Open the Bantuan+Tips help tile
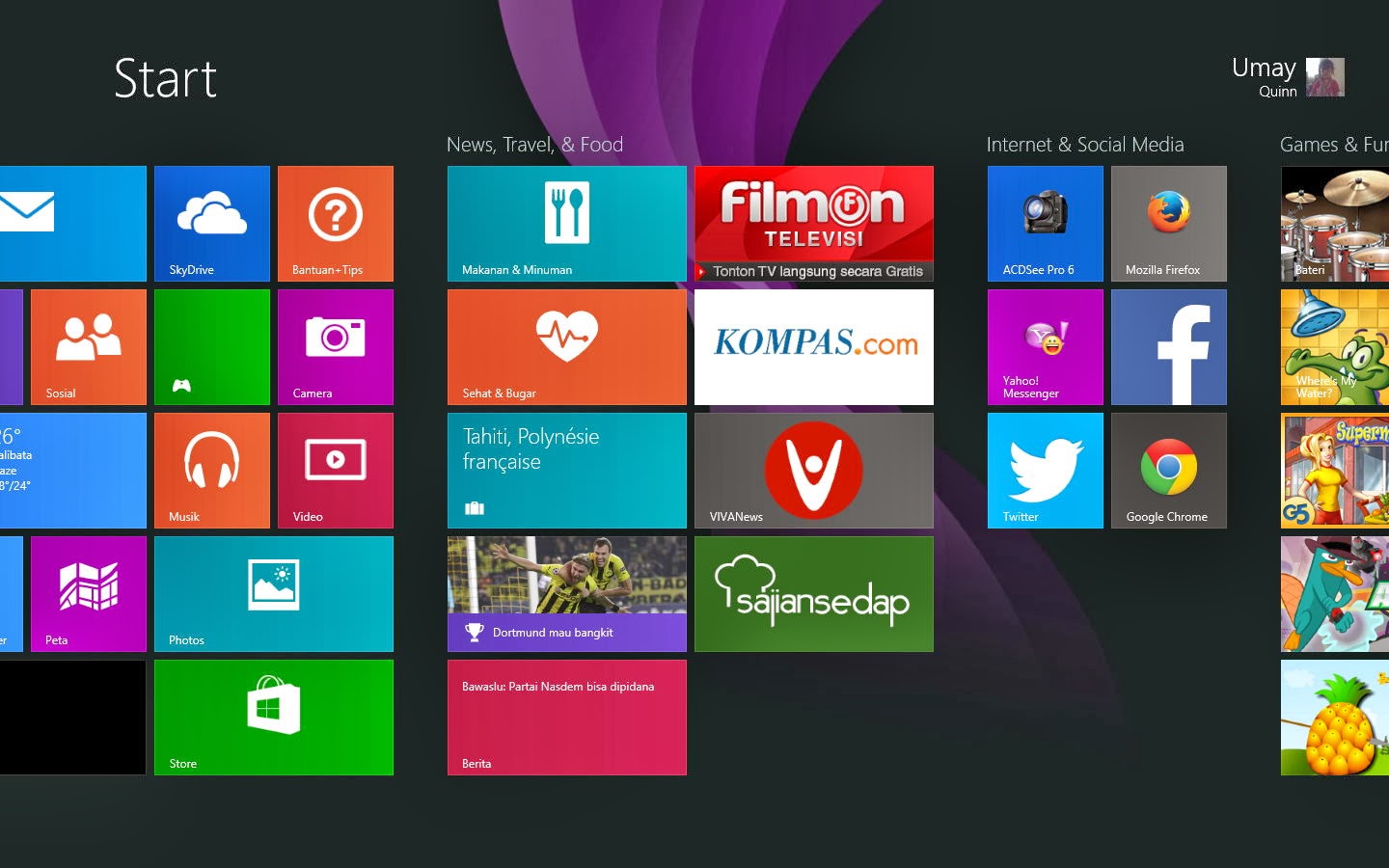 336,224
